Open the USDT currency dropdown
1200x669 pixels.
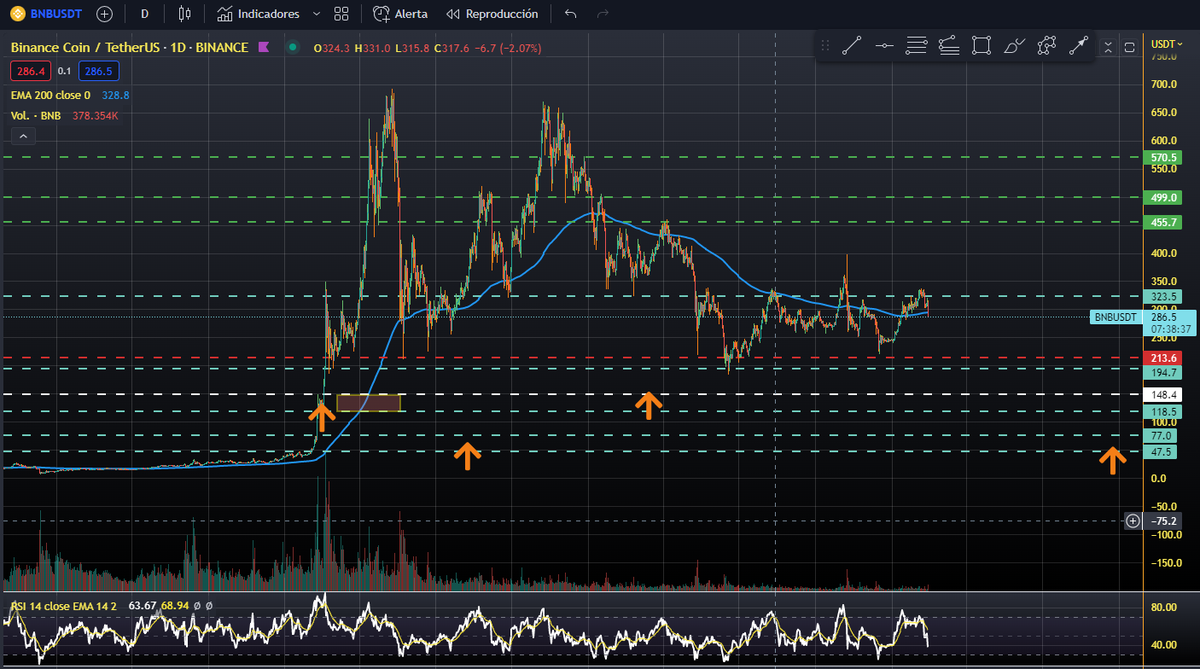(1164, 45)
